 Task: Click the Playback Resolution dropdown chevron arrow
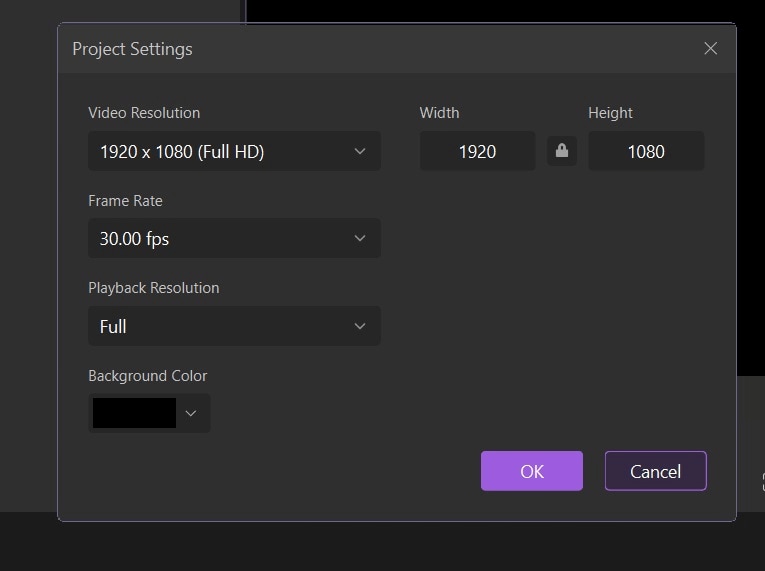[x=360, y=327]
